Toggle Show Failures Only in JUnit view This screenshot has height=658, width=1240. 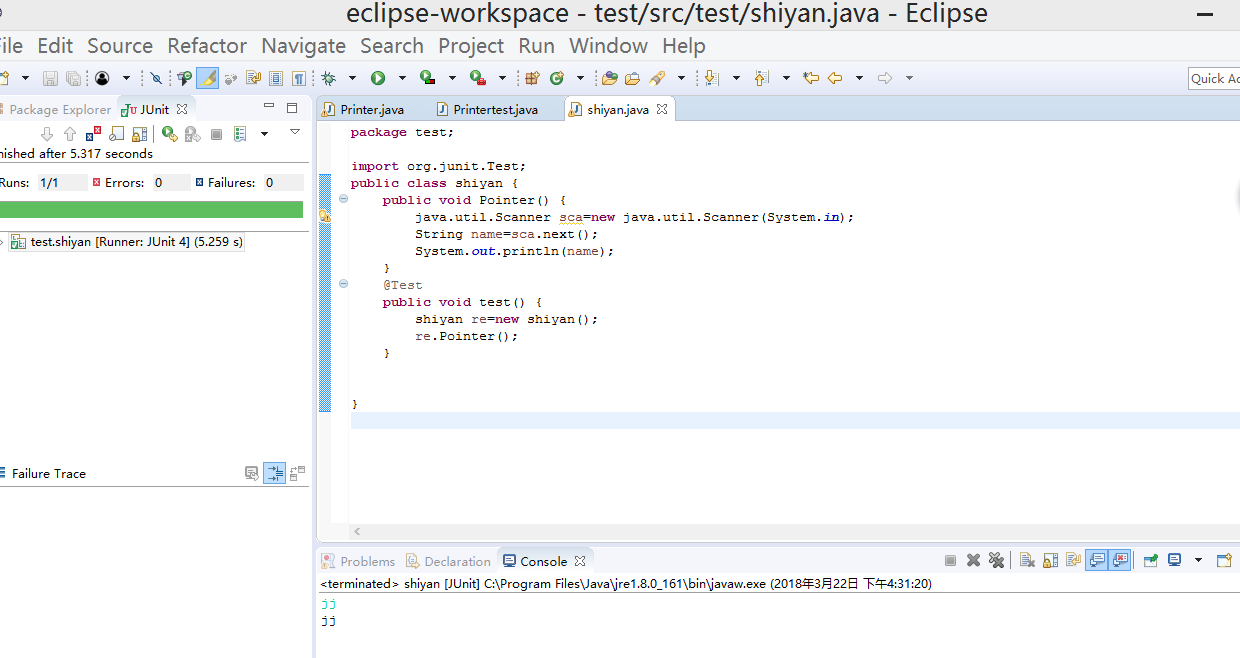point(93,134)
